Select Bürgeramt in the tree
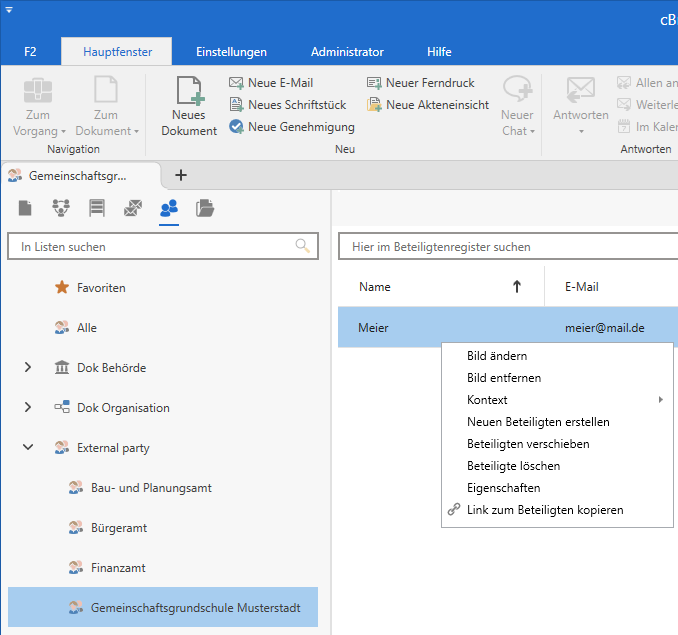The width and height of the screenshot is (678, 635). pos(119,528)
